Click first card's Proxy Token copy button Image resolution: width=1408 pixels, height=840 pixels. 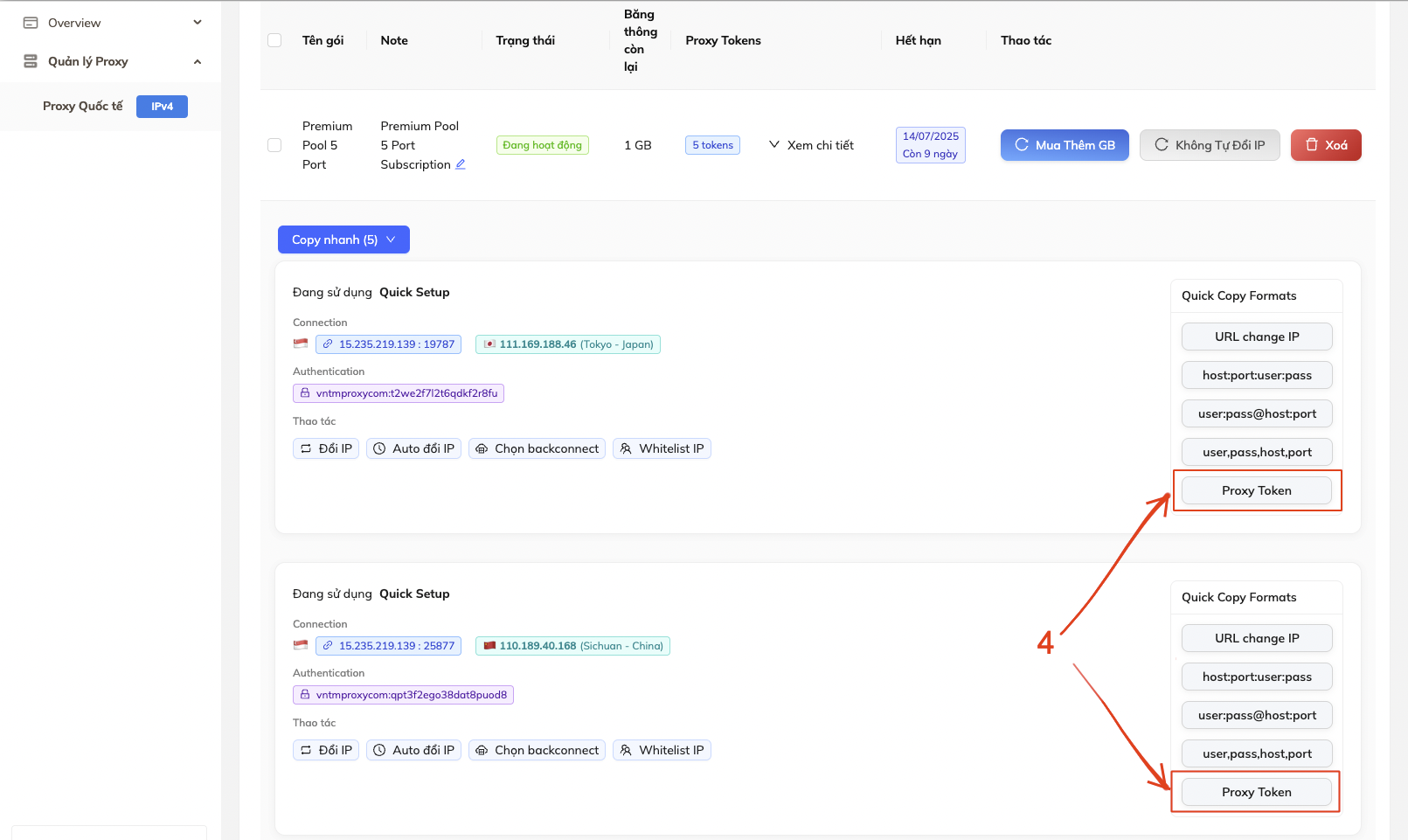click(x=1256, y=490)
